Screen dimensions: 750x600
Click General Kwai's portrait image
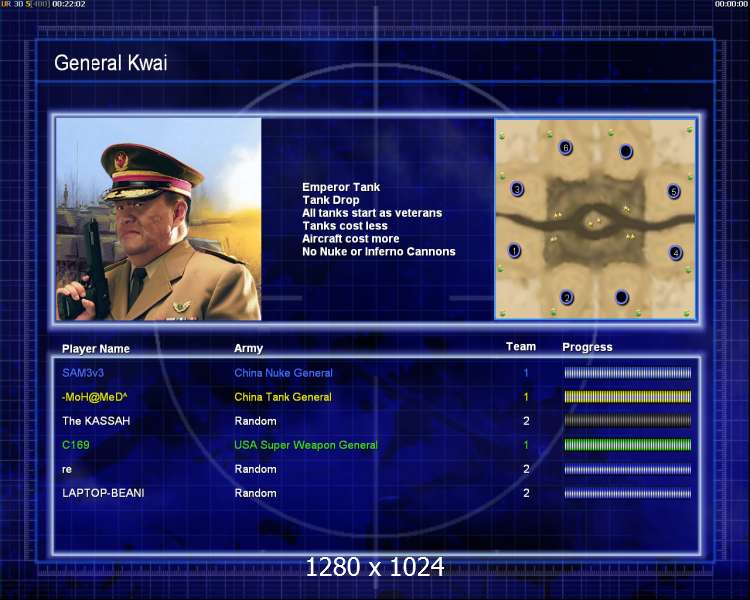[159, 219]
